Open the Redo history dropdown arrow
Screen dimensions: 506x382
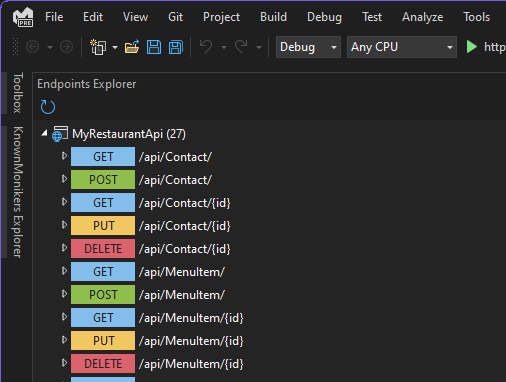(259, 48)
